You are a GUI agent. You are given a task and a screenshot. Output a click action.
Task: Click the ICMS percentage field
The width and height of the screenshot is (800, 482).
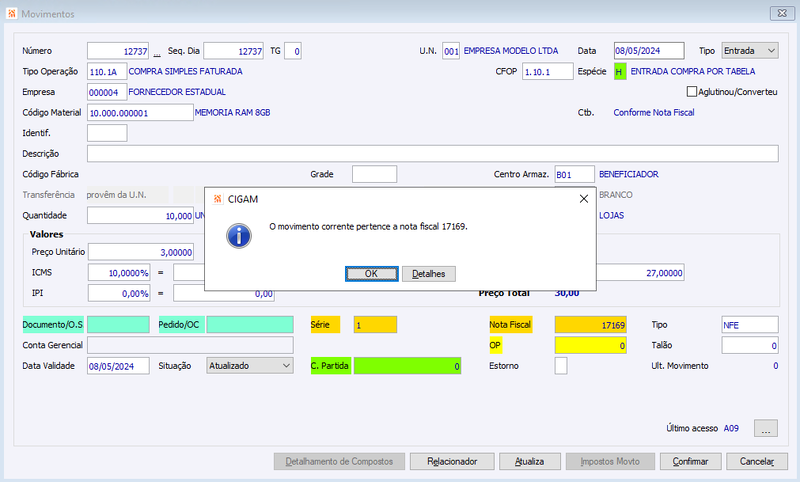pyautogui.click(x=119, y=273)
